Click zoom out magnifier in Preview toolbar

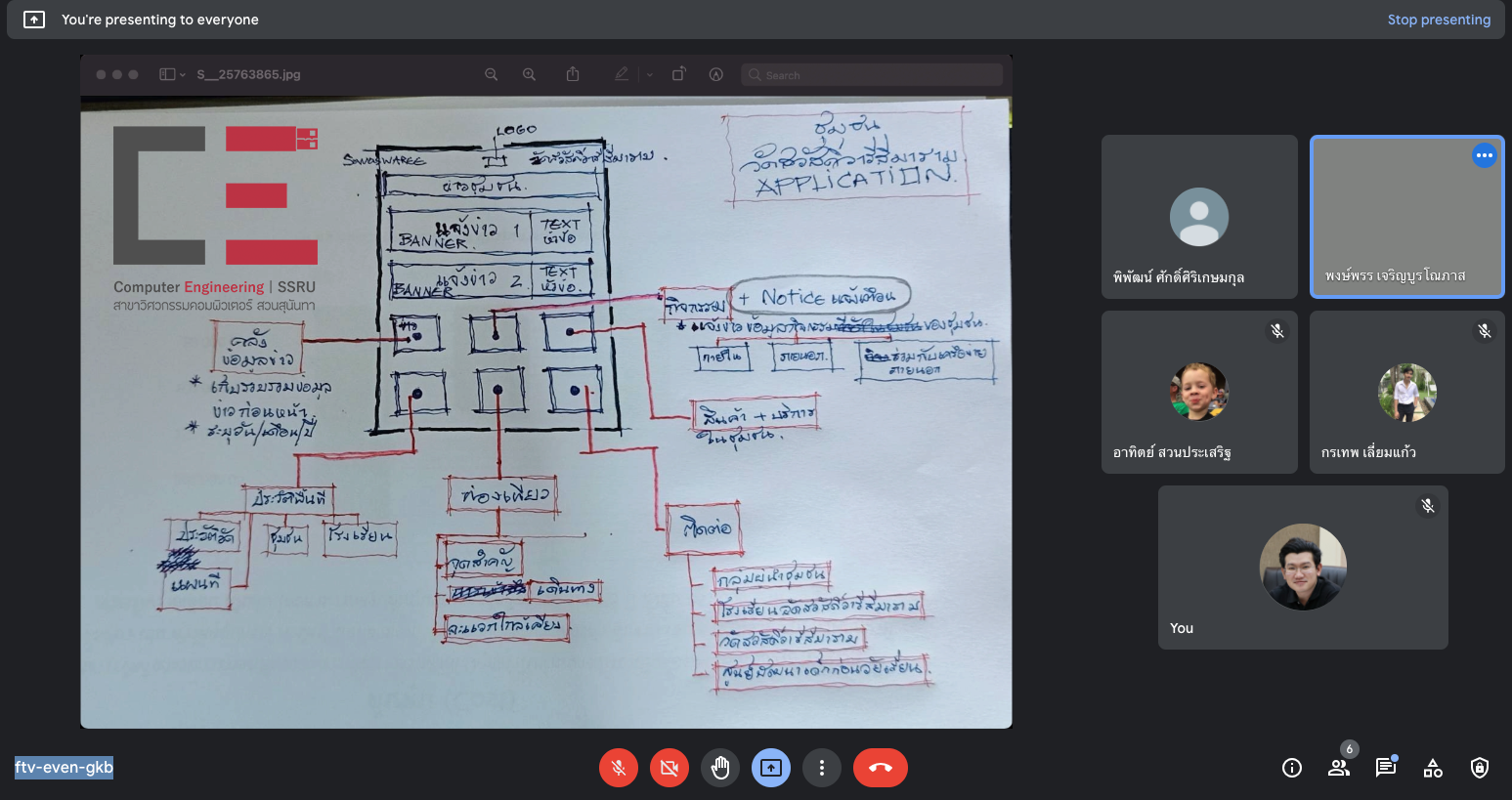(x=492, y=74)
